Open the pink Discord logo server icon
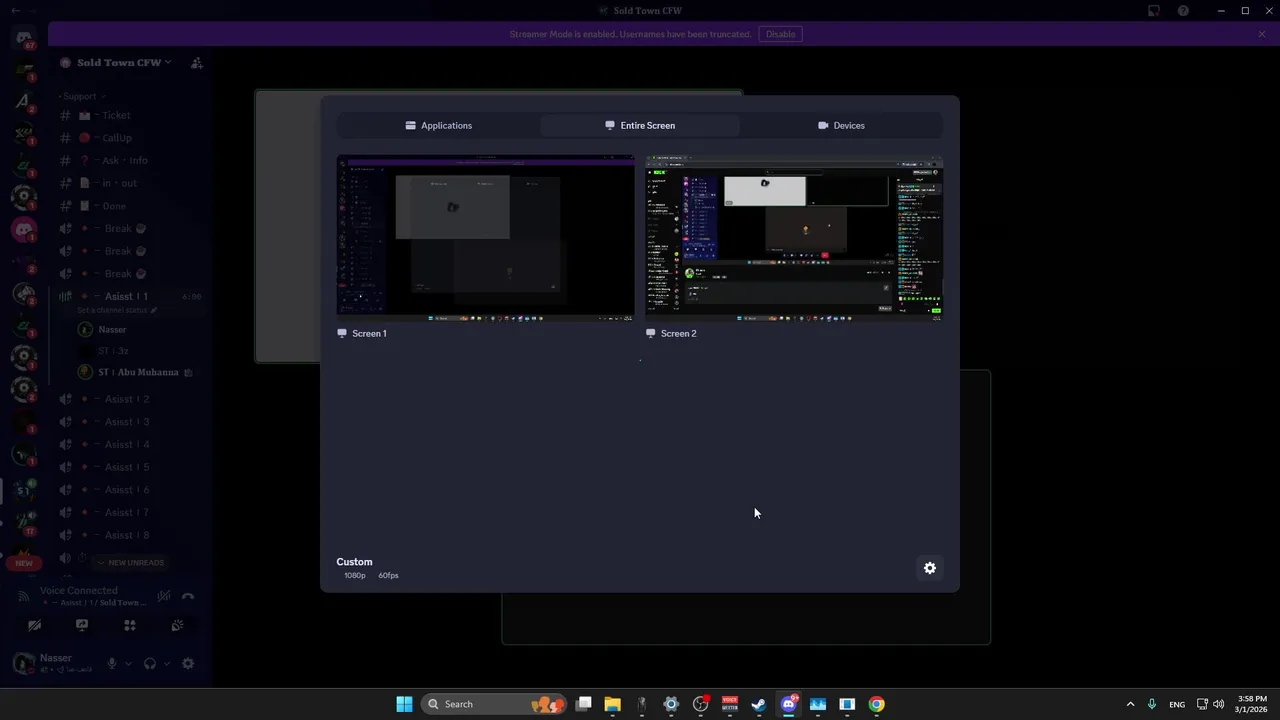The width and height of the screenshot is (1280, 720). [x=24, y=230]
